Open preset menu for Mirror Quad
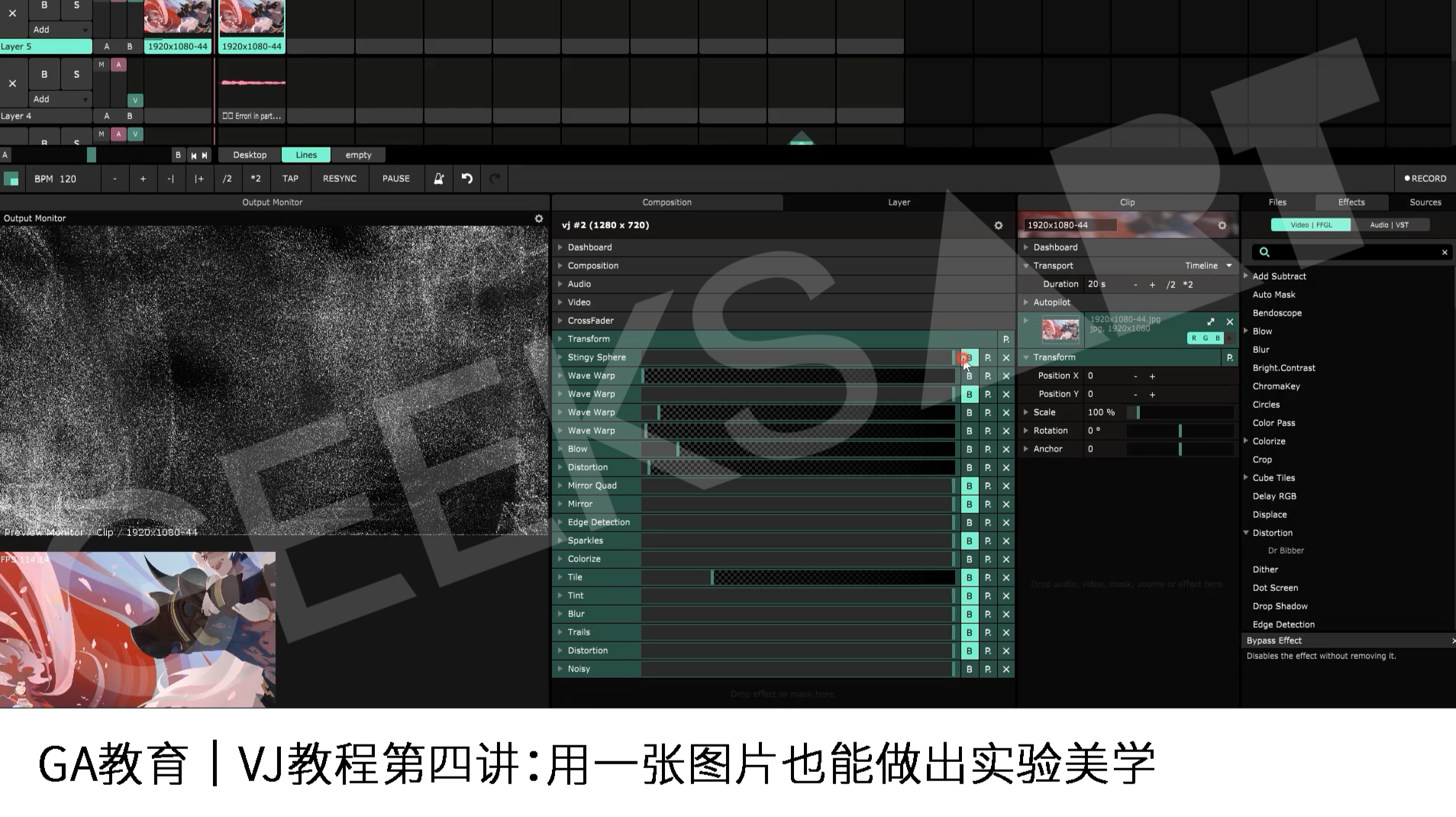 (x=988, y=486)
